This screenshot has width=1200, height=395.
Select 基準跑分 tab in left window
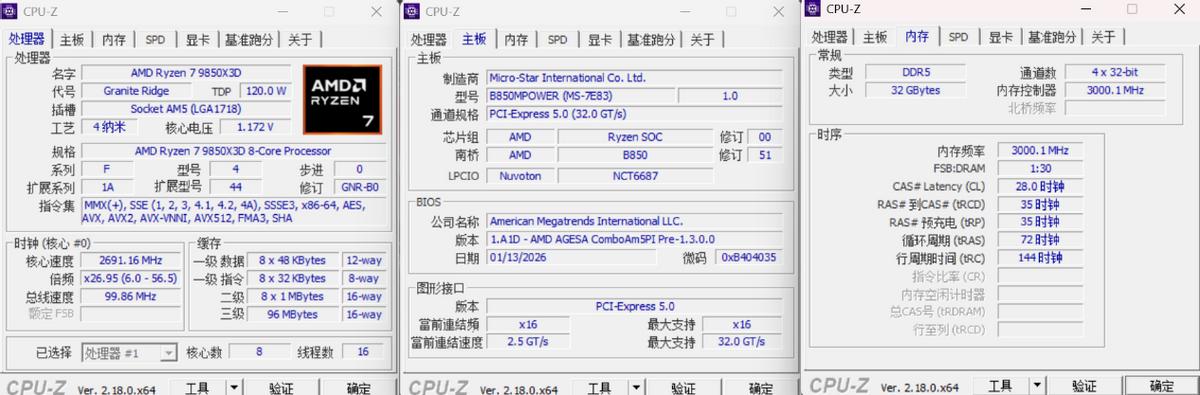(249, 40)
